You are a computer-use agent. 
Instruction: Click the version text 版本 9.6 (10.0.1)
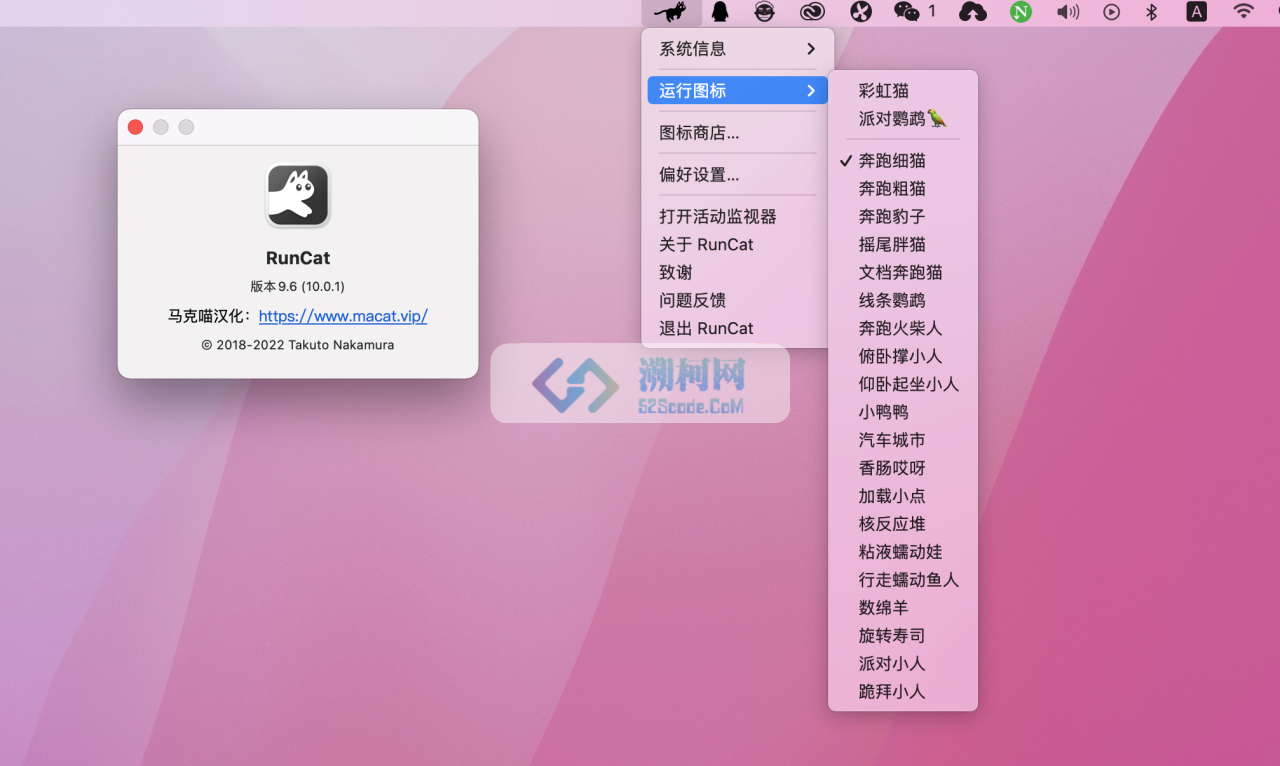(x=298, y=286)
